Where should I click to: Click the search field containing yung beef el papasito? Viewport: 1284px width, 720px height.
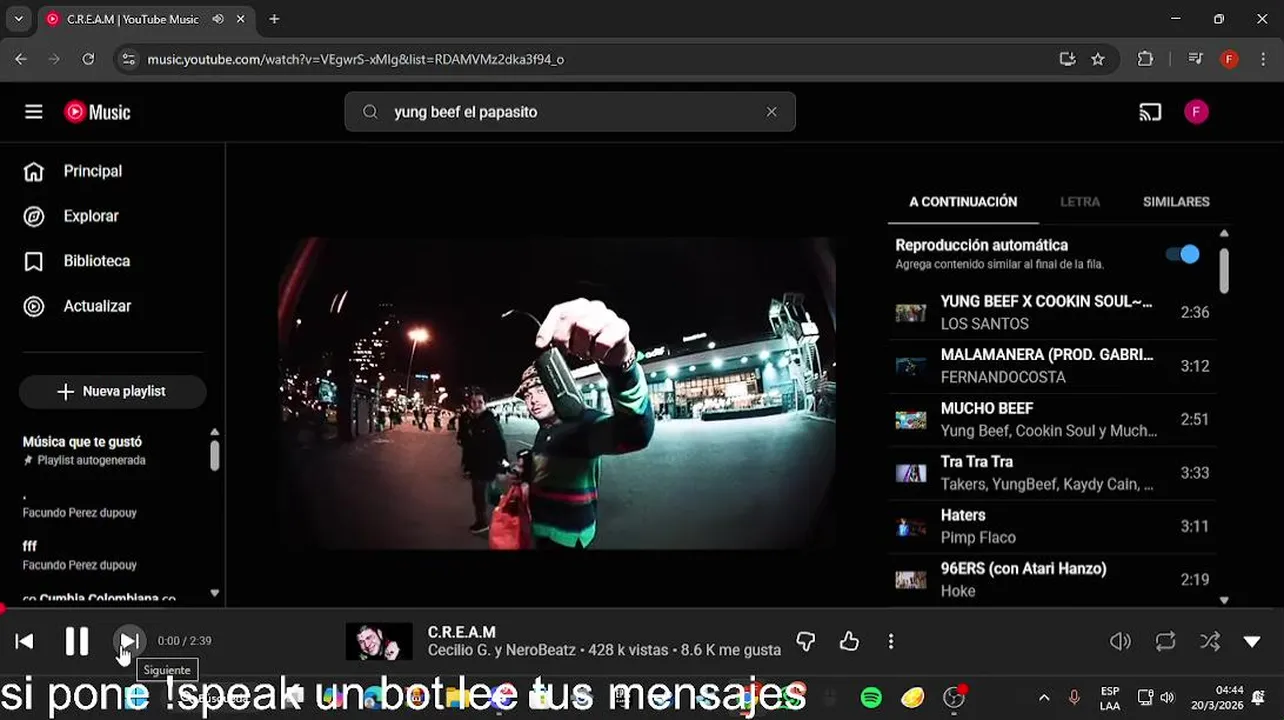point(570,112)
